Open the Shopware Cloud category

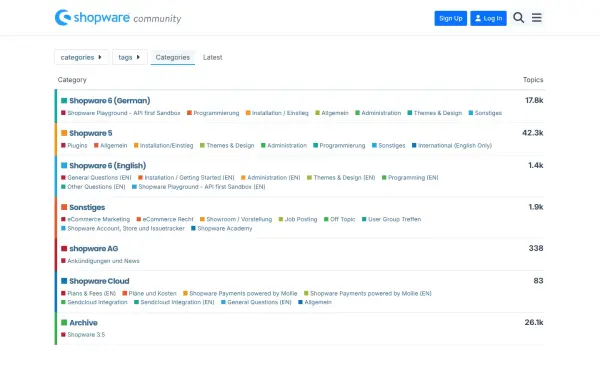point(99,281)
